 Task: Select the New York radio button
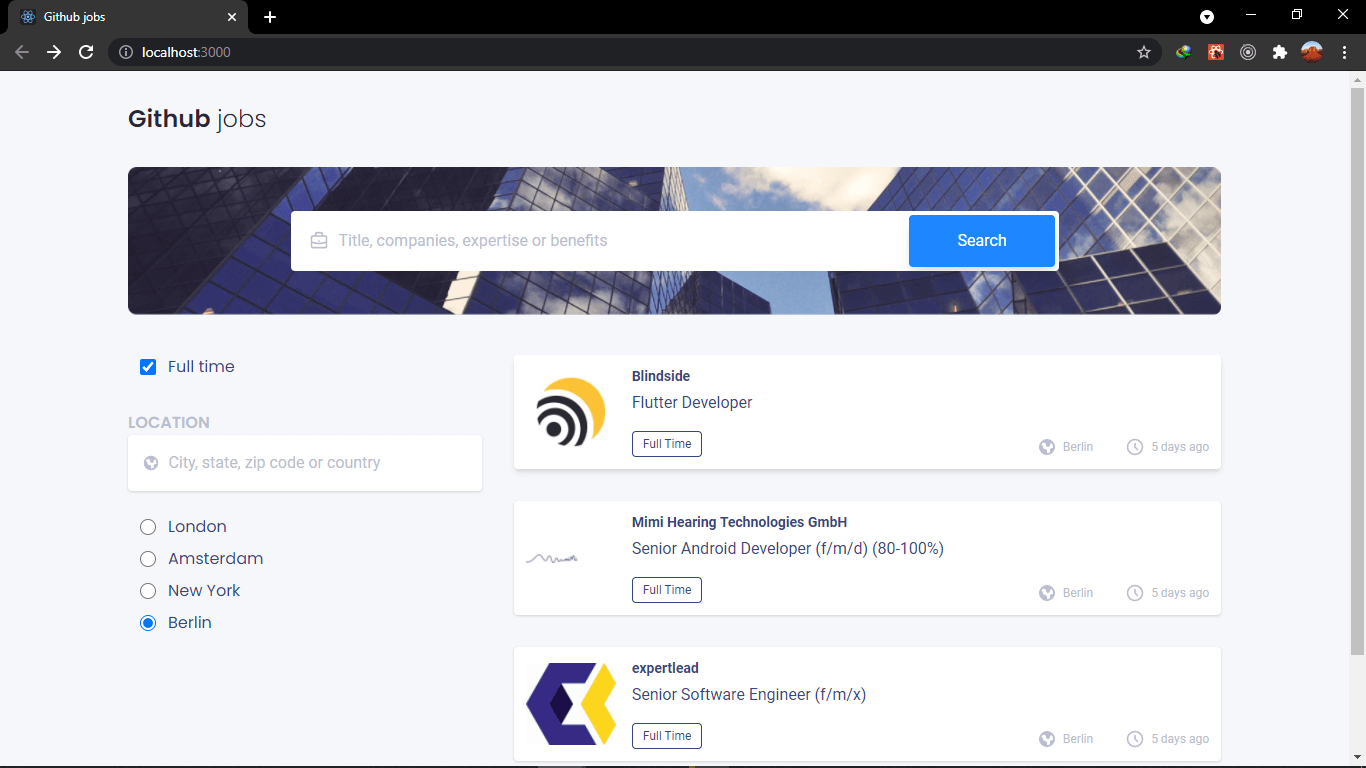[148, 591]
